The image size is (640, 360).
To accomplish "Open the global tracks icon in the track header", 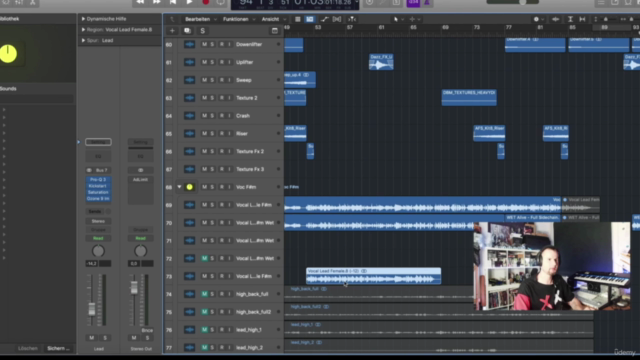I will 275,31.
